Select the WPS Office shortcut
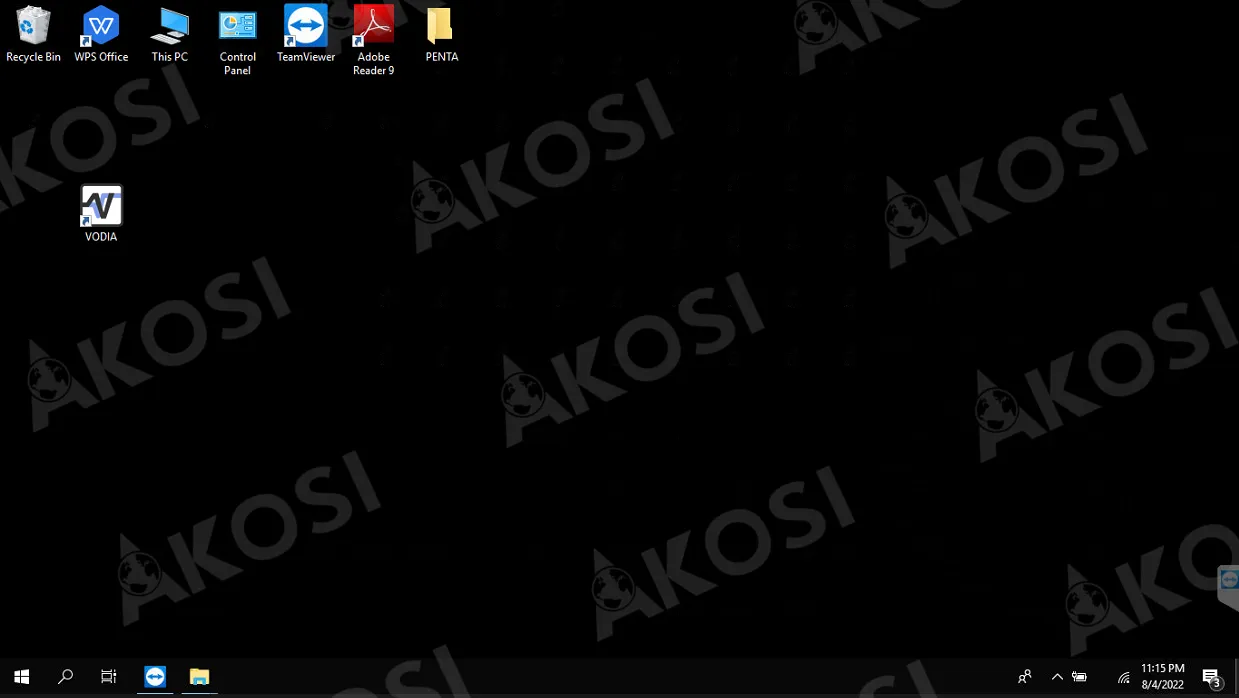1239x698 pixels. point(101,35)
